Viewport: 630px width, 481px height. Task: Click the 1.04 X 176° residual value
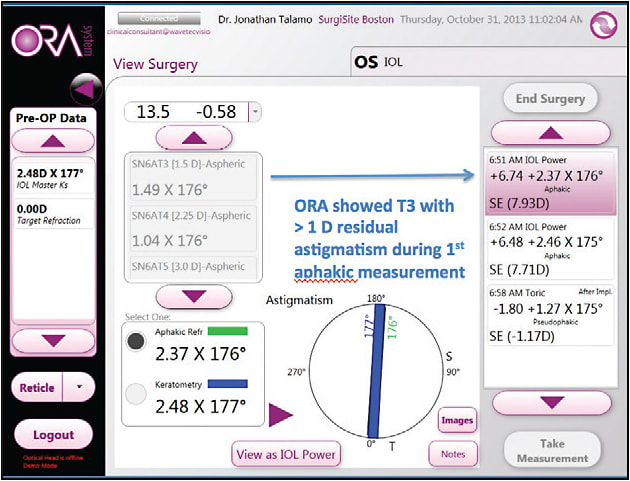[170, 241]
